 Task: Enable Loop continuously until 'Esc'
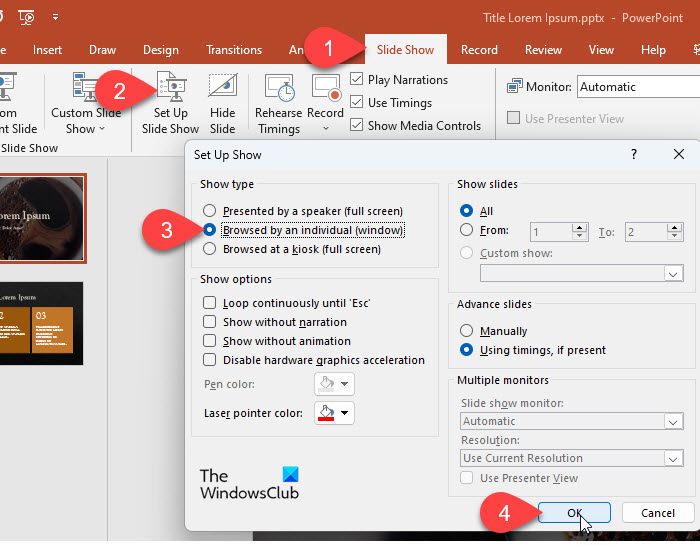click(209, 303)
